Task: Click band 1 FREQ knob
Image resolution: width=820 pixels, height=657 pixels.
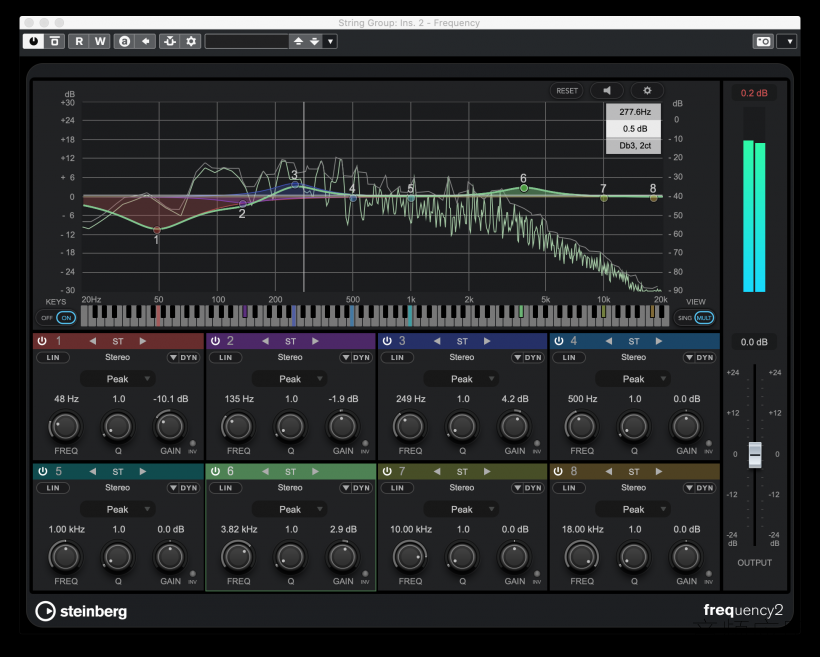Action: tap(65, 426)
